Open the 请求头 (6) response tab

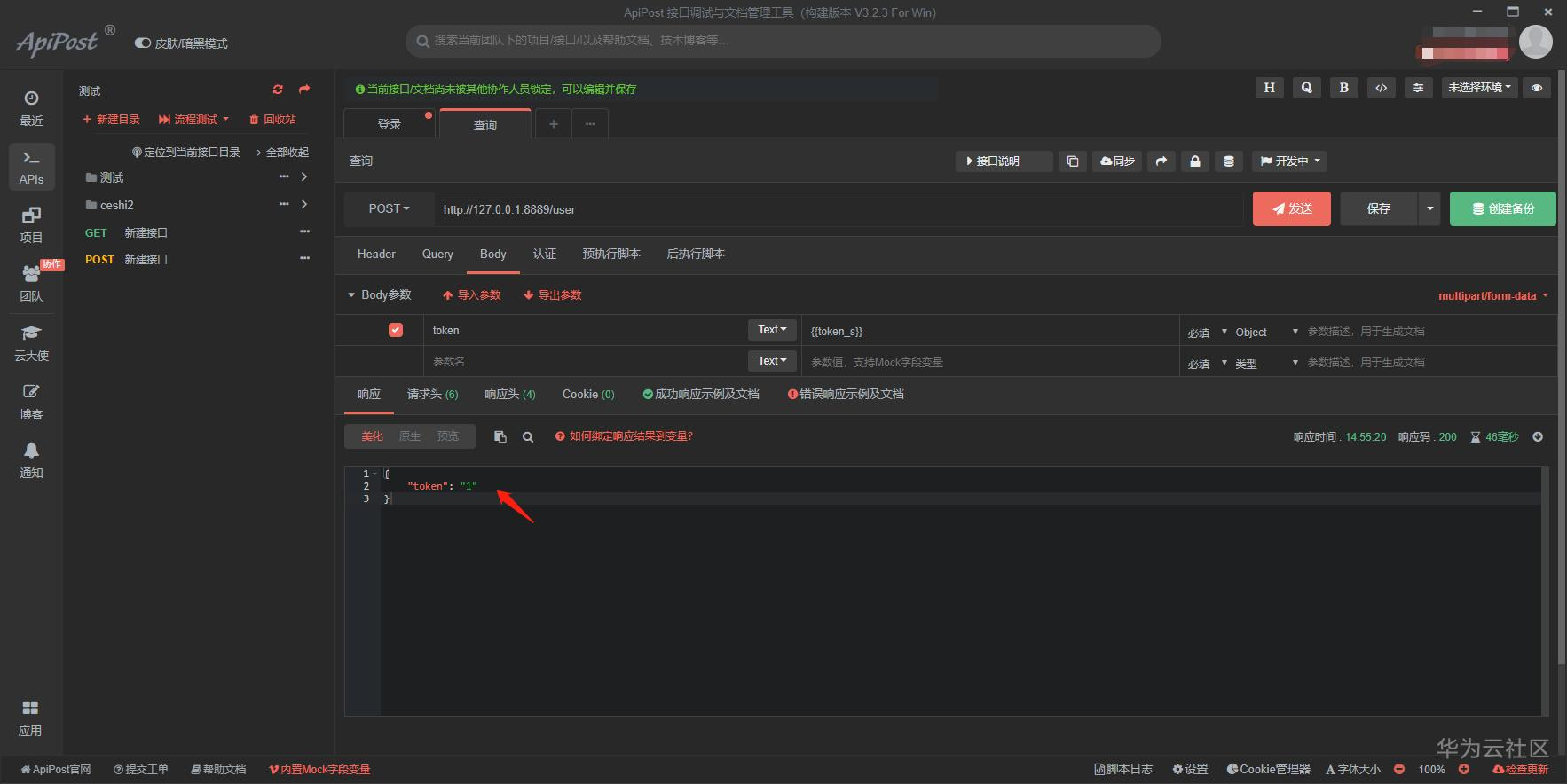click(433, 395)
